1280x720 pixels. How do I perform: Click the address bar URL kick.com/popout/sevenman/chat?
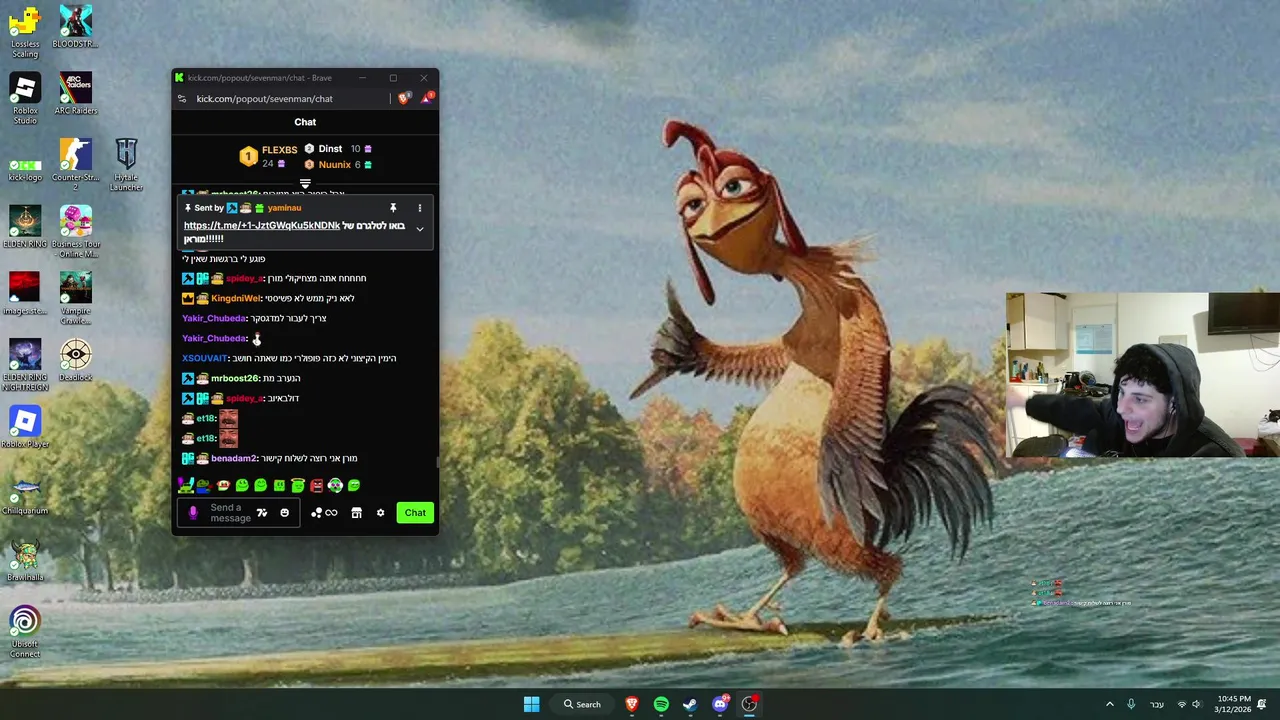[265, 99]
